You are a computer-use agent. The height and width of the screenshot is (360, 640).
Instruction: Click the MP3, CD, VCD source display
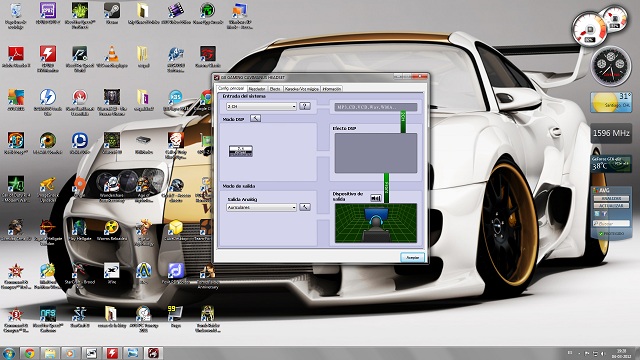[376, 107]
